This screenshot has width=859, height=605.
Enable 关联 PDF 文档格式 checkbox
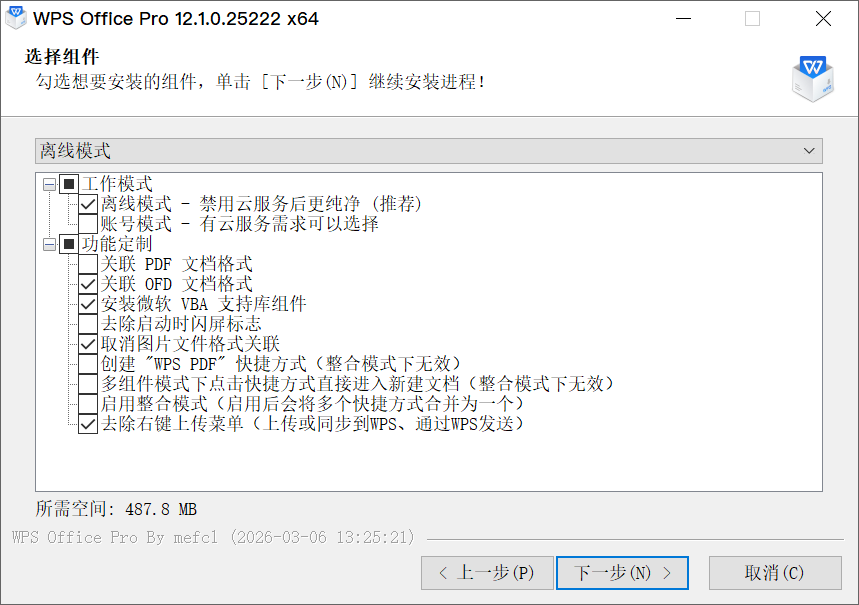click(88, 264)
